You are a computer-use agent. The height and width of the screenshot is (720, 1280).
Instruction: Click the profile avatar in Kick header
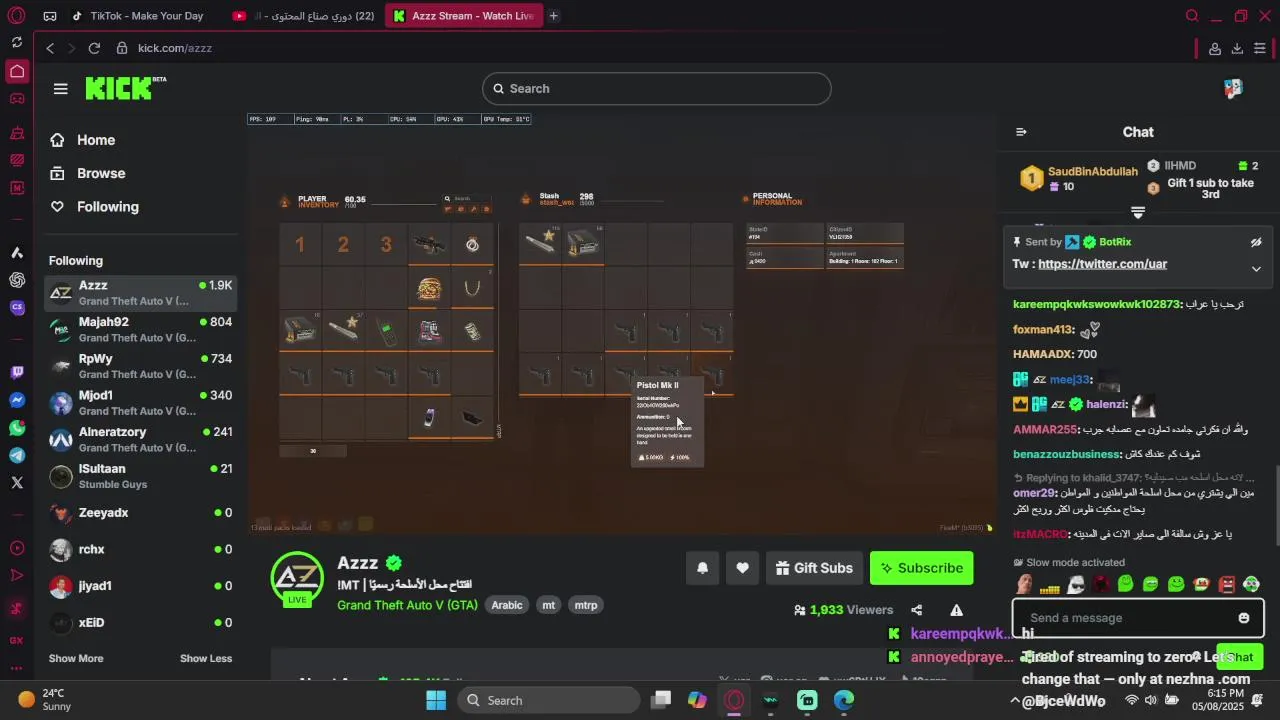click(1233, 88)
